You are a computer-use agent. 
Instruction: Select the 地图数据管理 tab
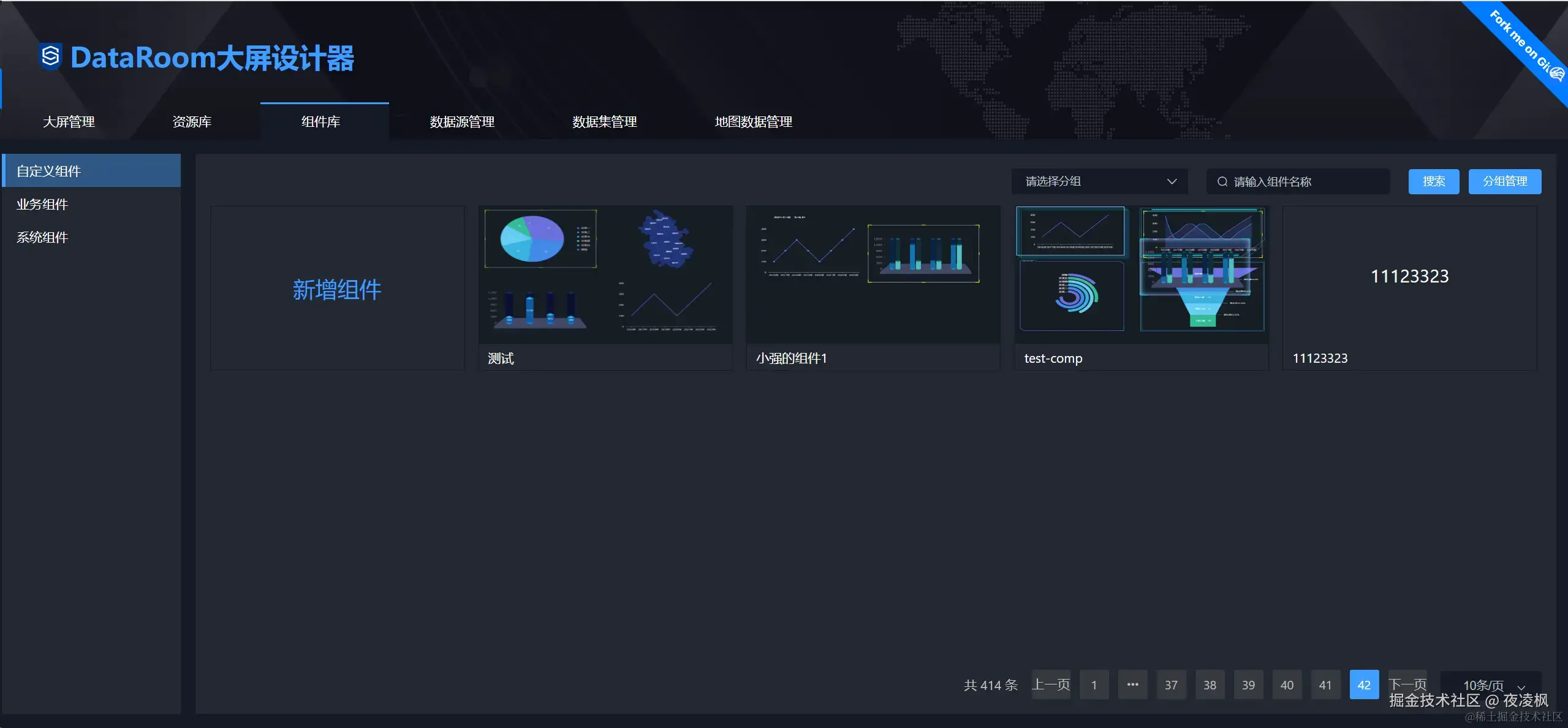(753, 121)
